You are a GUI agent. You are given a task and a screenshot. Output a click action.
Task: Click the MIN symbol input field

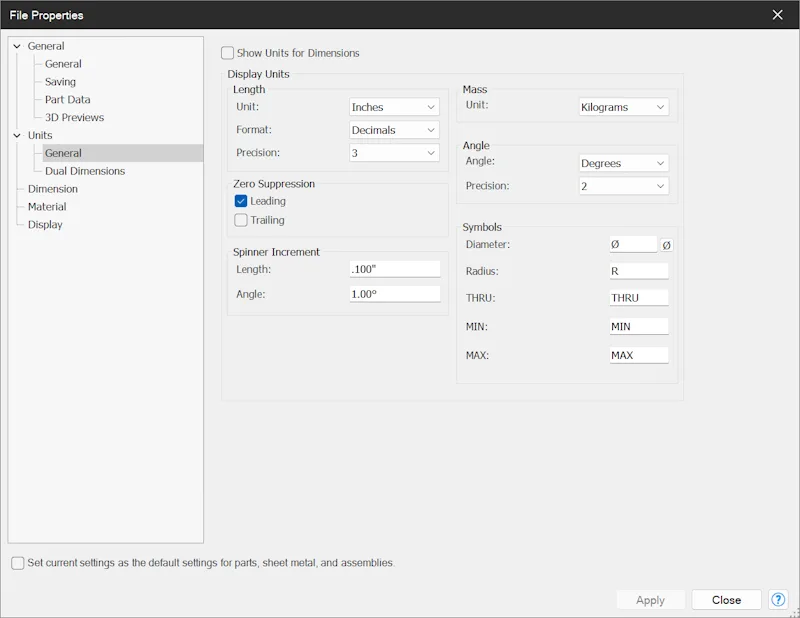[639, 326]
